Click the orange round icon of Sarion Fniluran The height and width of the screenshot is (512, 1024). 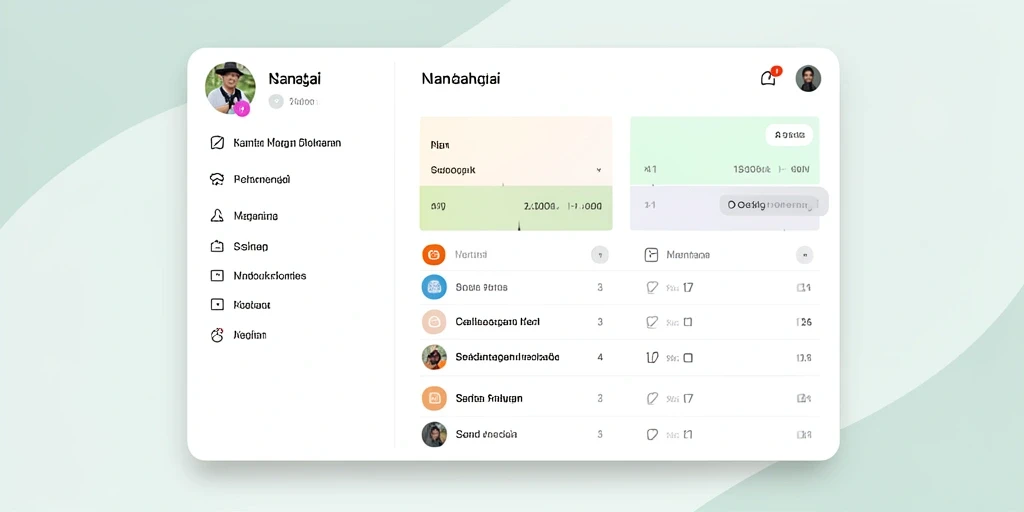[x=434, y=398]
